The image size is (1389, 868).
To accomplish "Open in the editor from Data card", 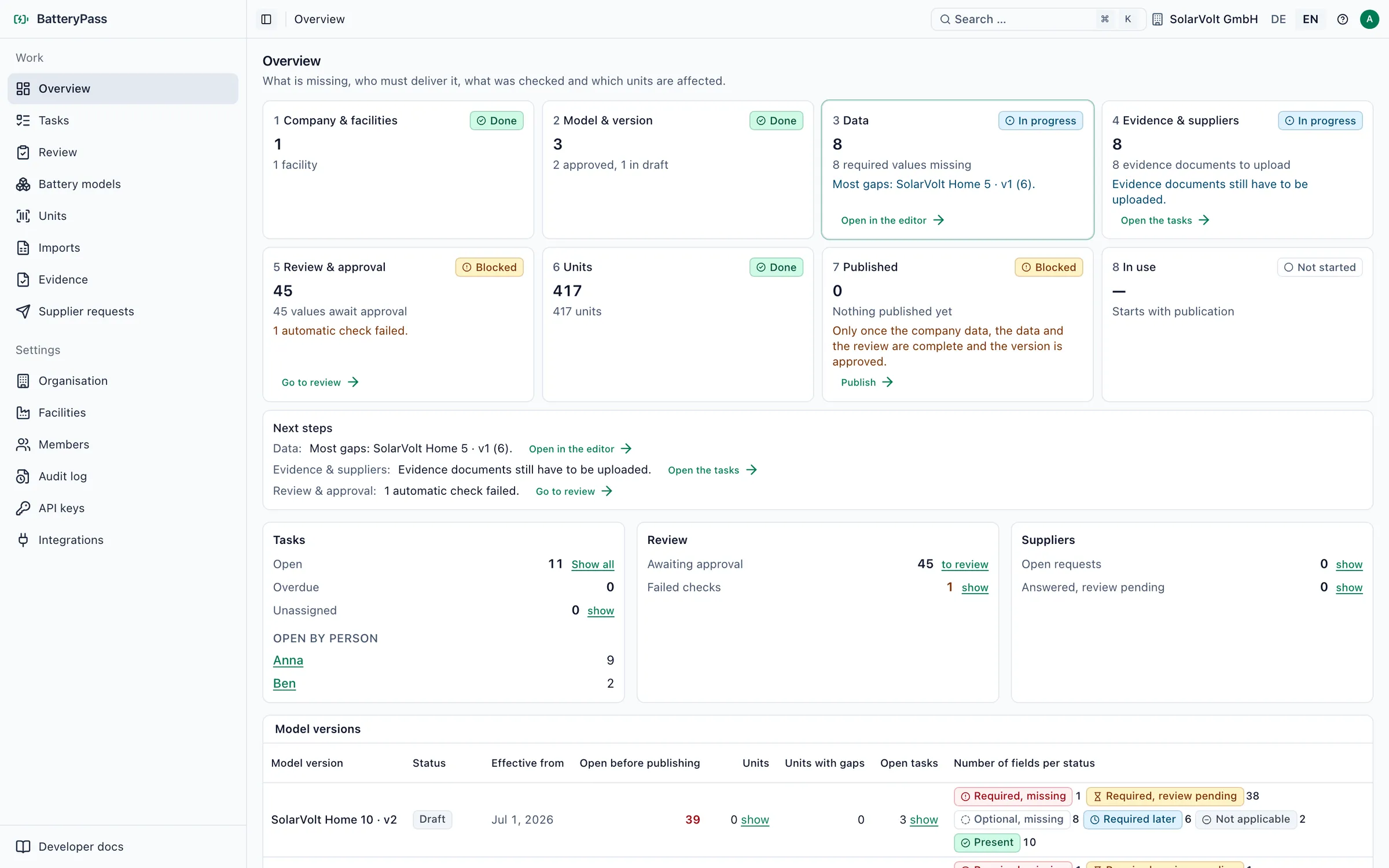I will pos(892,220).
